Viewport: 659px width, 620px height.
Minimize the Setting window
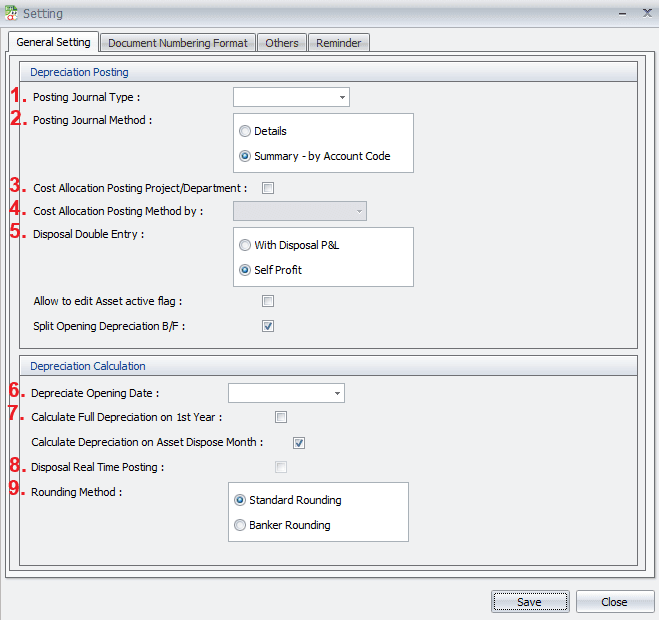(622, 14)
